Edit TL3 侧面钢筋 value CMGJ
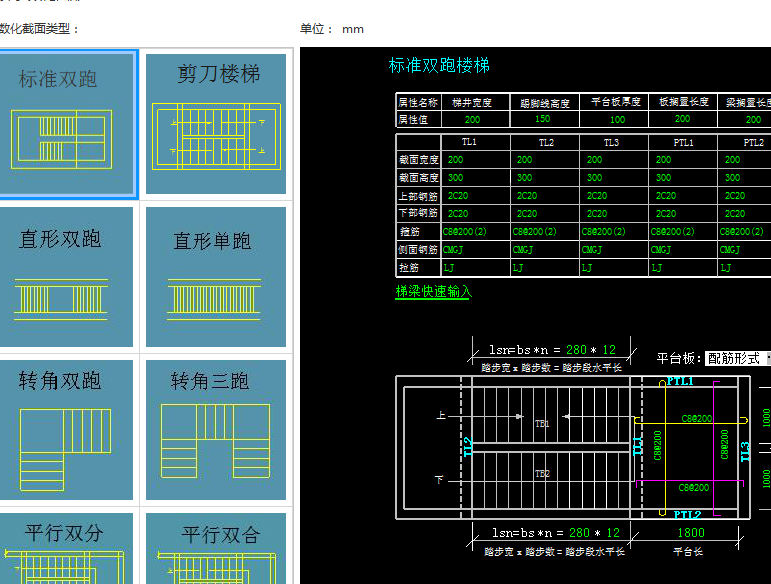The height and width of the screenshot is (584, 771). (x=592, y=250)
